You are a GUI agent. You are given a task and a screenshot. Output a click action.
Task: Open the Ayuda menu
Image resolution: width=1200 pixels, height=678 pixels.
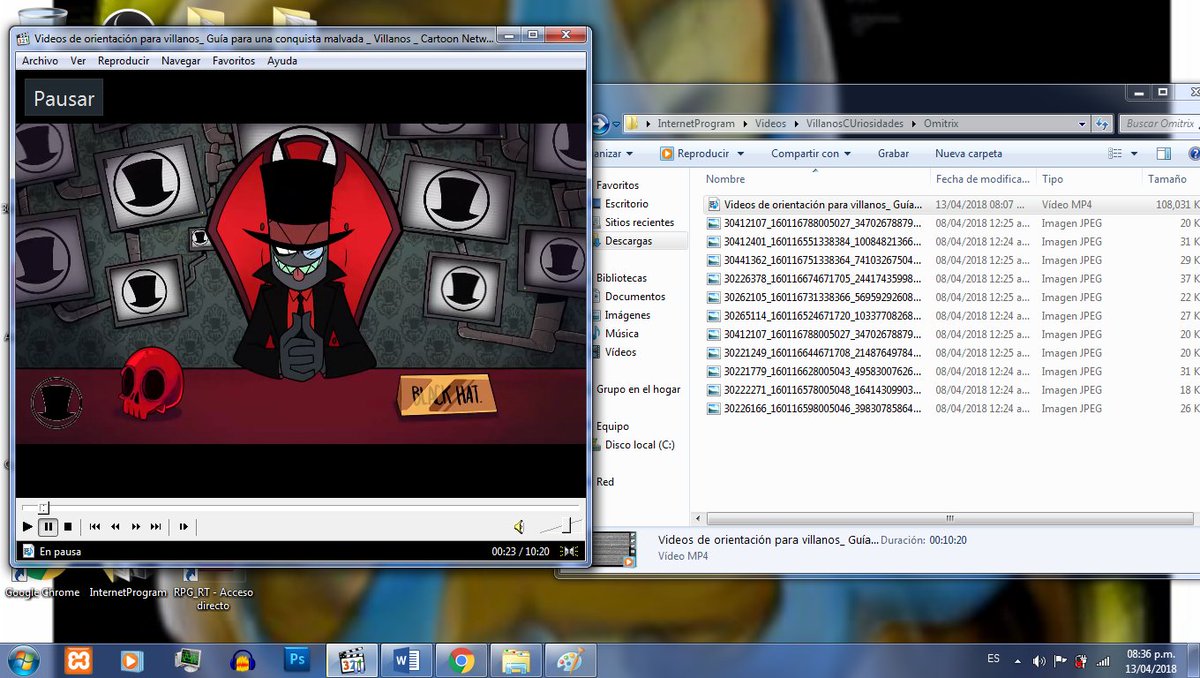coord(282,61)
